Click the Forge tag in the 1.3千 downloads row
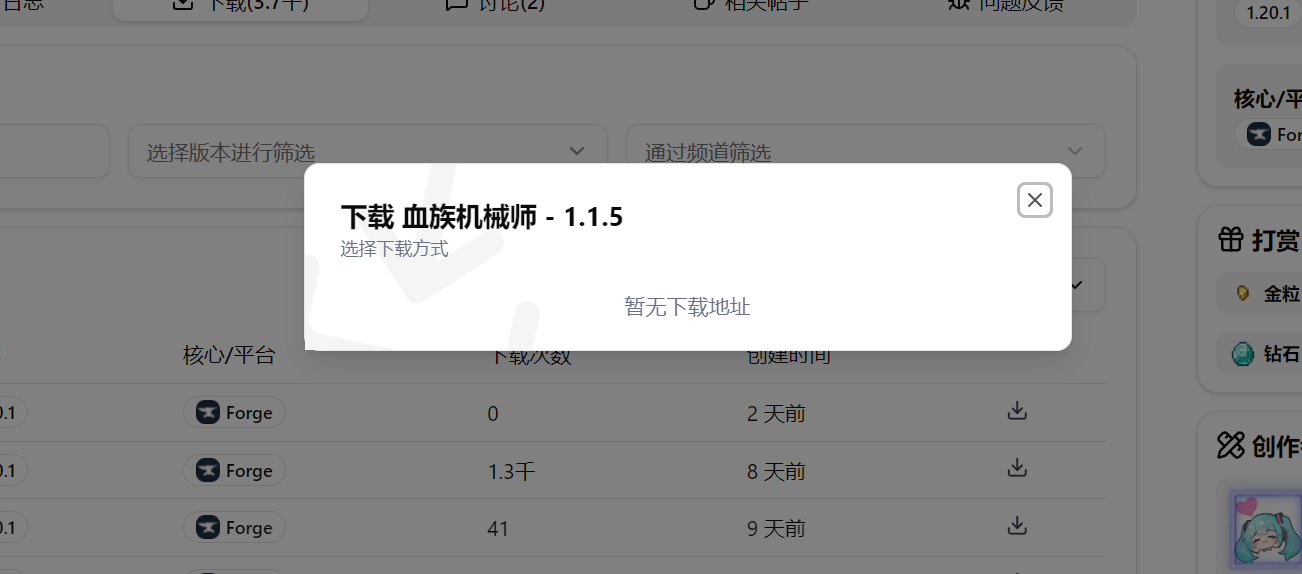 click(x=234, y=470)
